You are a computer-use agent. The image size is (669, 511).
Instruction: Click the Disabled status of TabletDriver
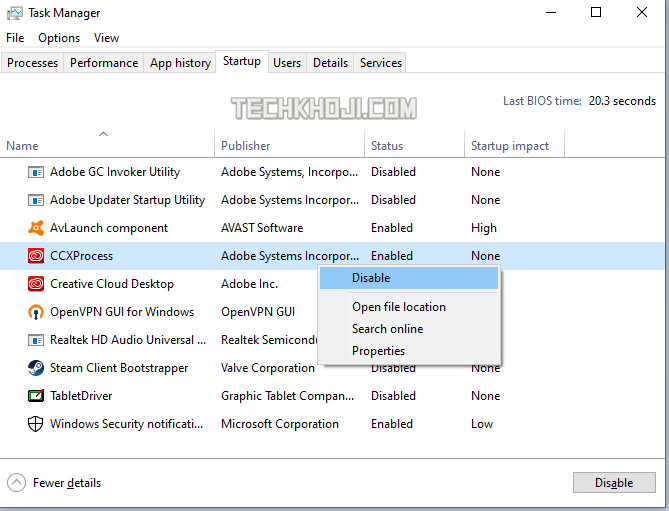coord(393,396)
